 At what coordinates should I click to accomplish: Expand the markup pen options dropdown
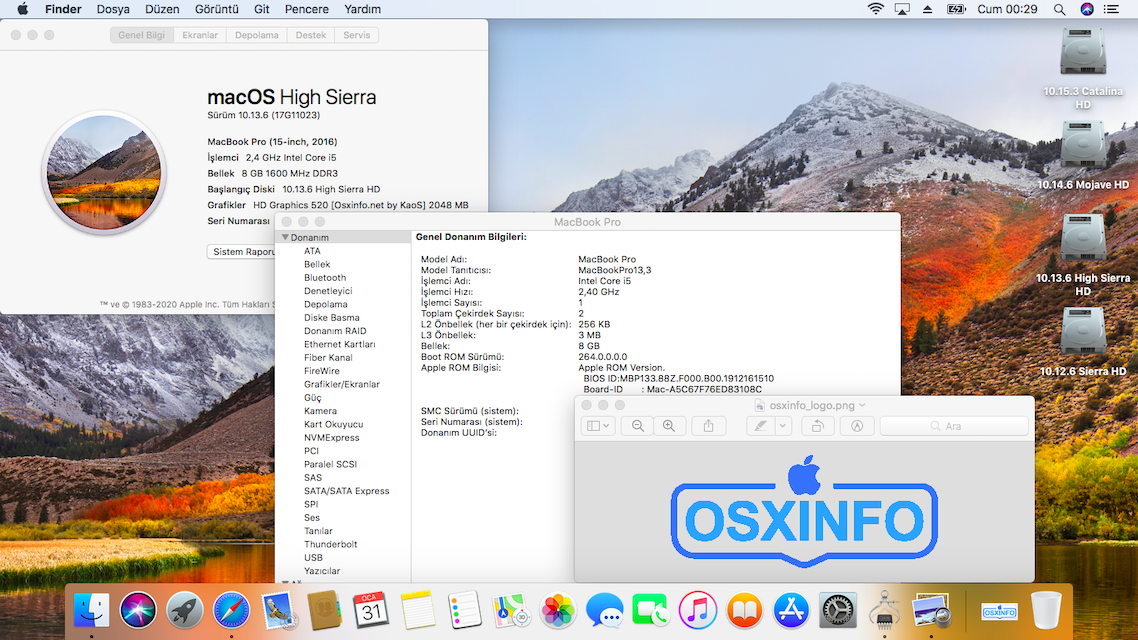(783, 425)
